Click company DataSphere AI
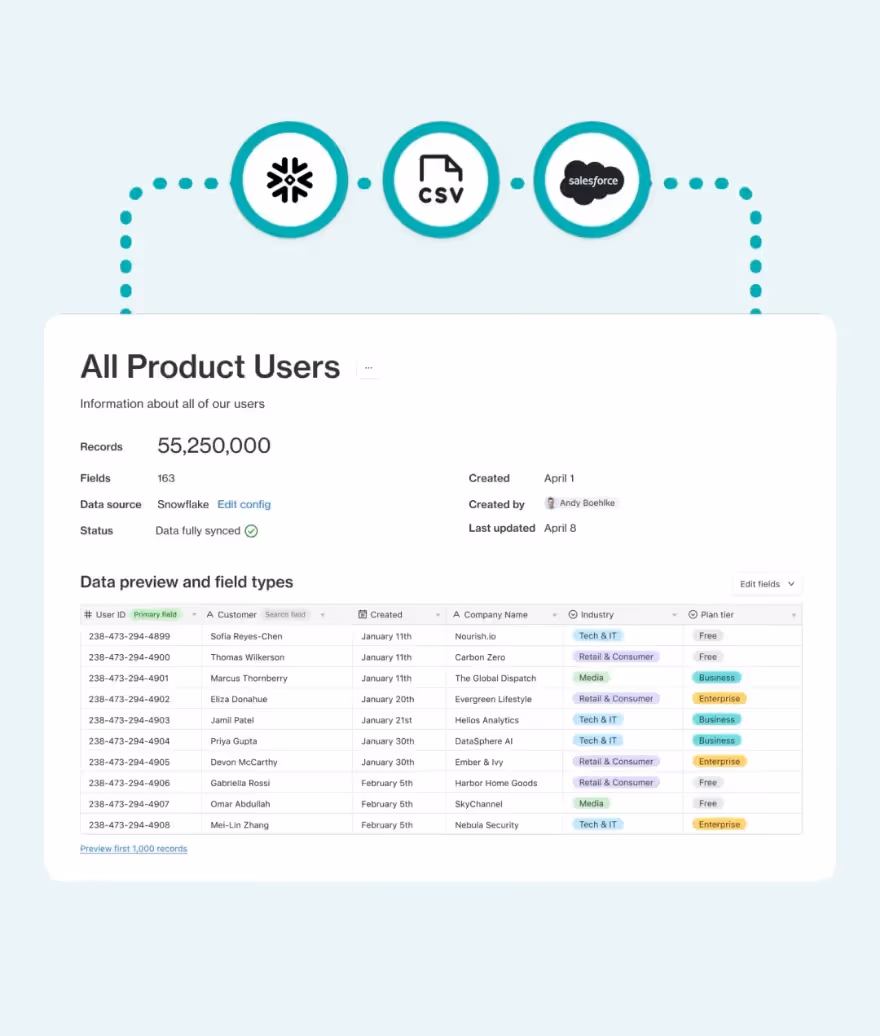The width and height of the screenshot is (880, 1036). 484,741
